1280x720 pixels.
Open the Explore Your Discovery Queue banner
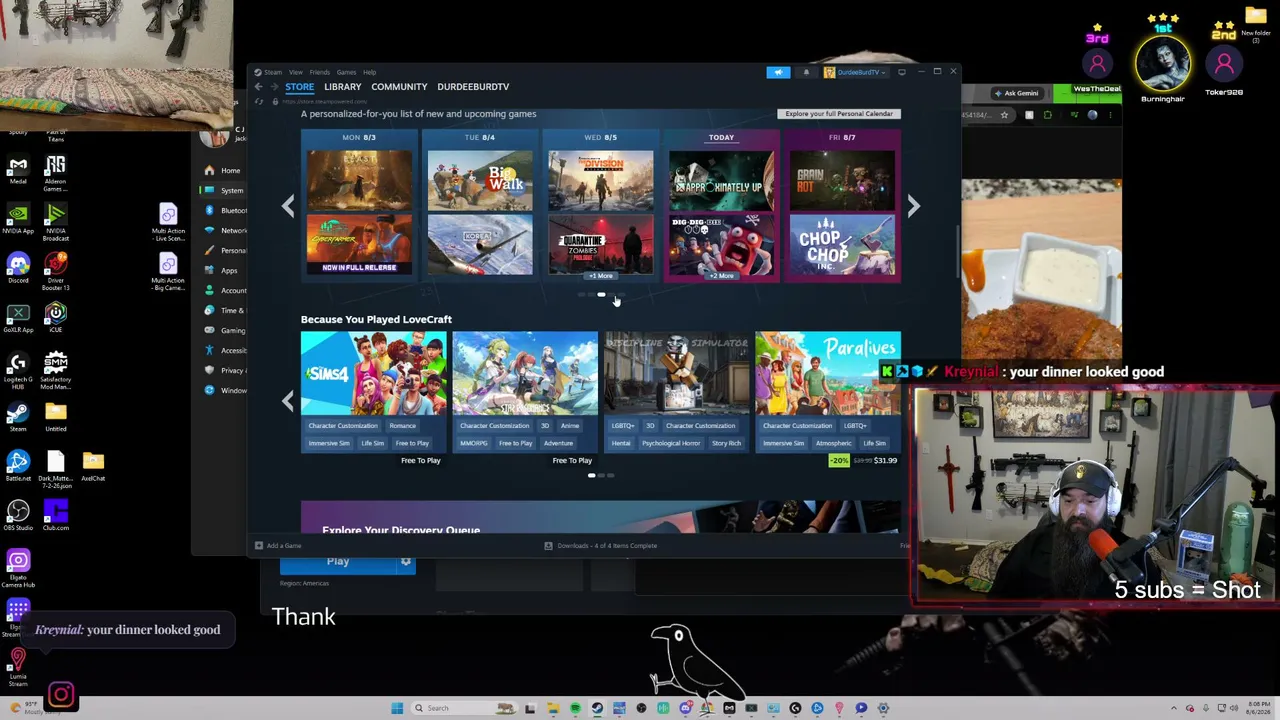point(600,518)
